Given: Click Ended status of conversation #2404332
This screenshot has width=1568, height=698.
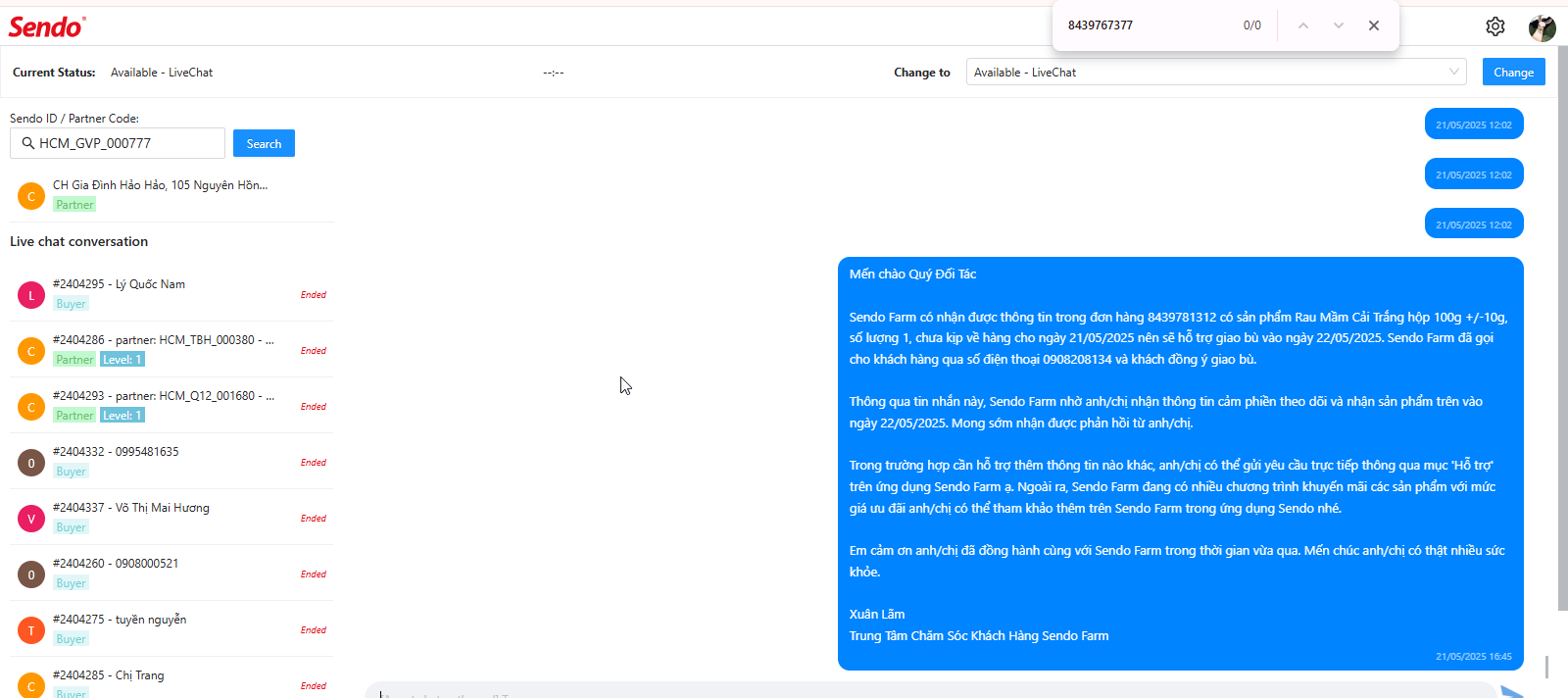Looking at the screenshot, I should pyautogui.click(x=314, y=462).
